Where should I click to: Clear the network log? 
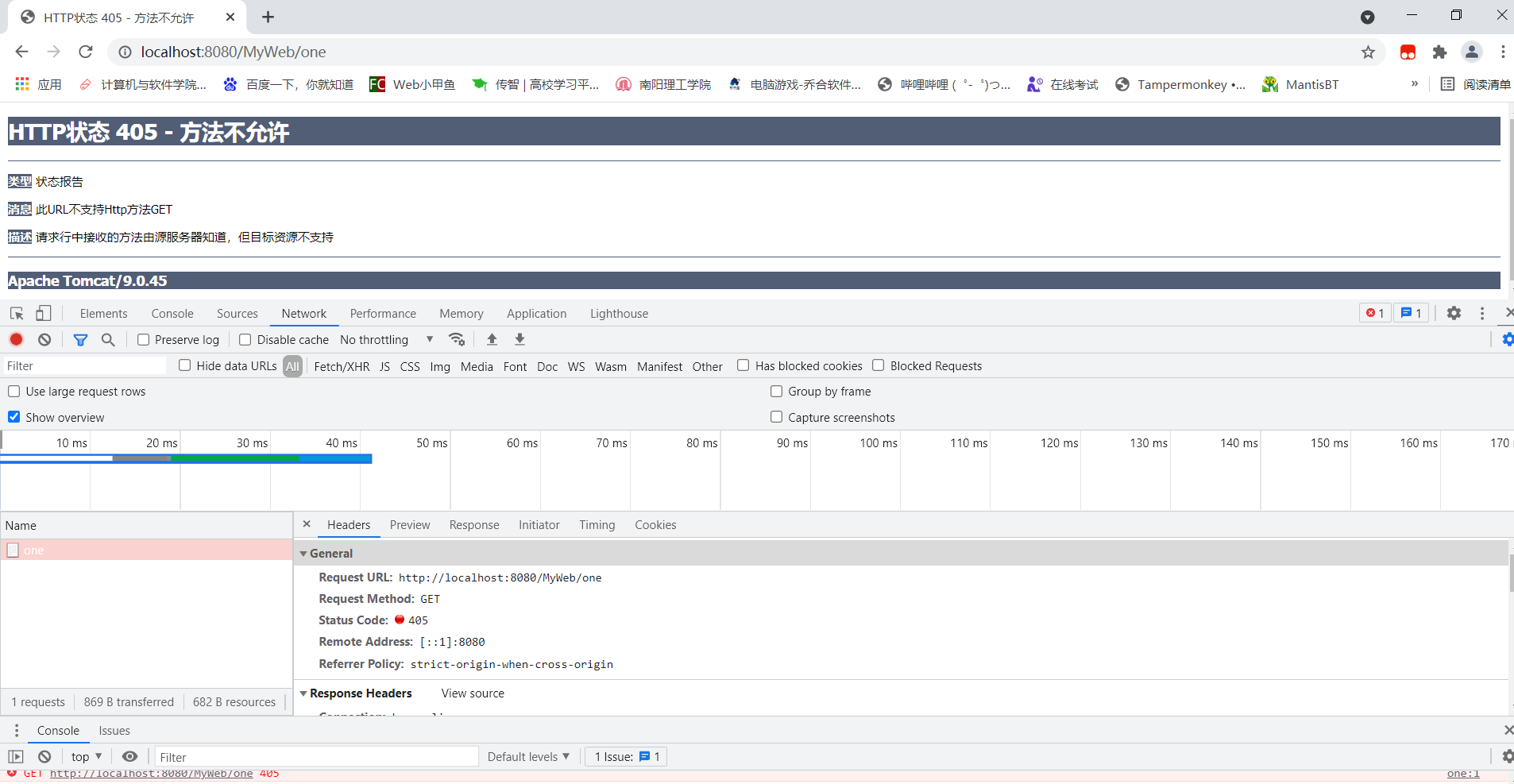(44, 340)
